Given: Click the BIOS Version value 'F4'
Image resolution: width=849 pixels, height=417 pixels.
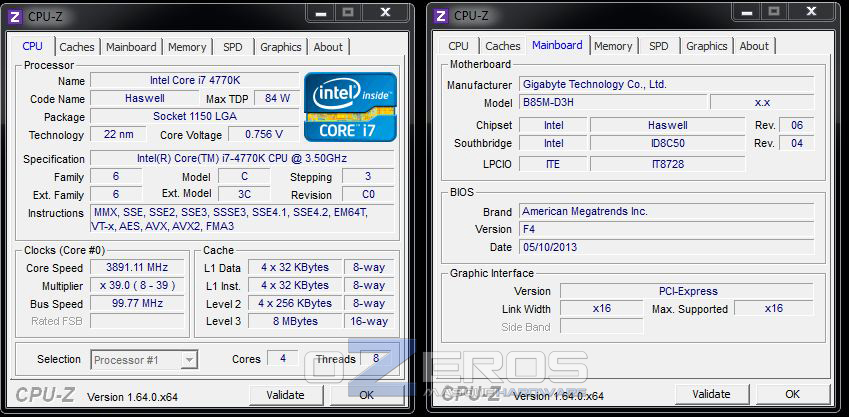Looking at the screenshot, I should point(667,229).
